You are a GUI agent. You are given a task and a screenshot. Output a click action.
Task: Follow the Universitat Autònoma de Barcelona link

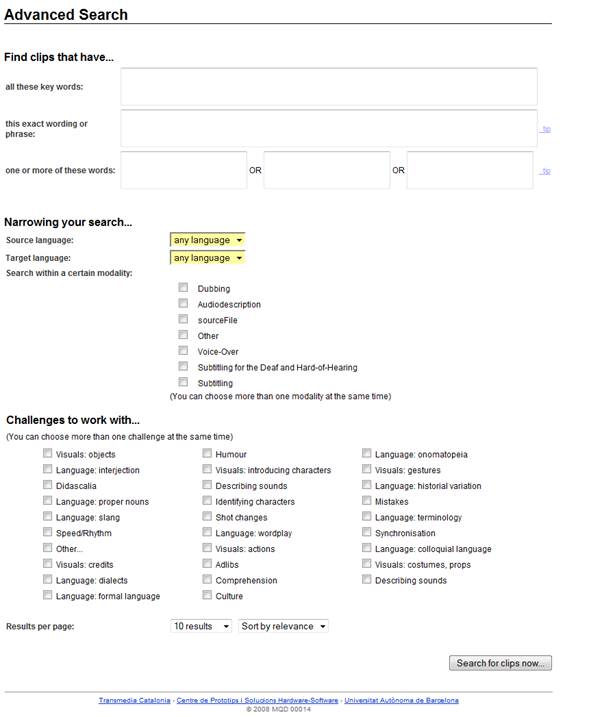(402, 700)
